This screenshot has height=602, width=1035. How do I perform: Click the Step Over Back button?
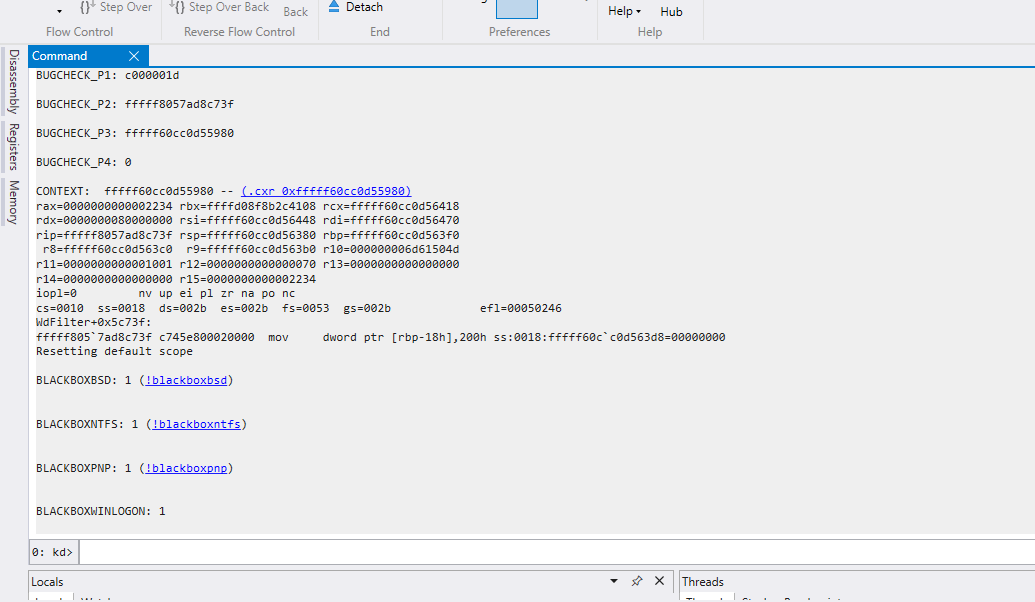point(220,7)
